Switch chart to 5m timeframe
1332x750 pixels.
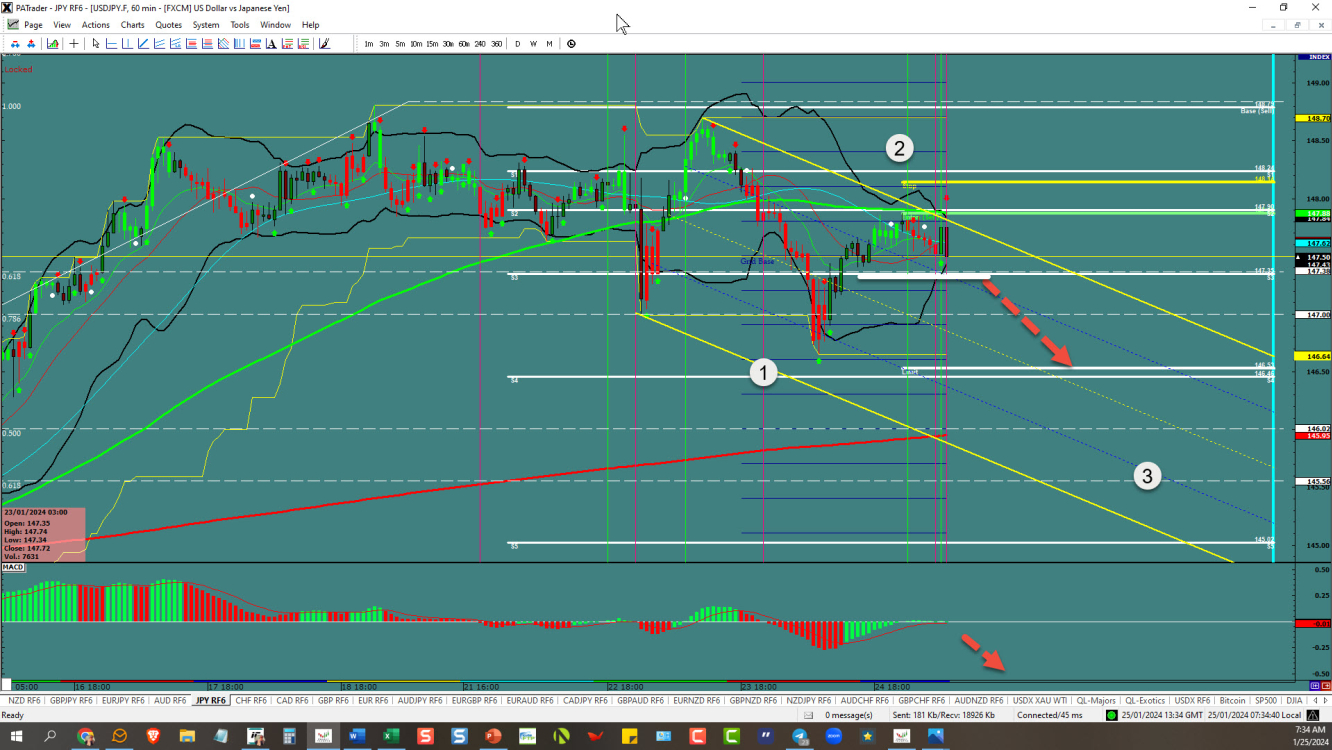coord(400,44)
